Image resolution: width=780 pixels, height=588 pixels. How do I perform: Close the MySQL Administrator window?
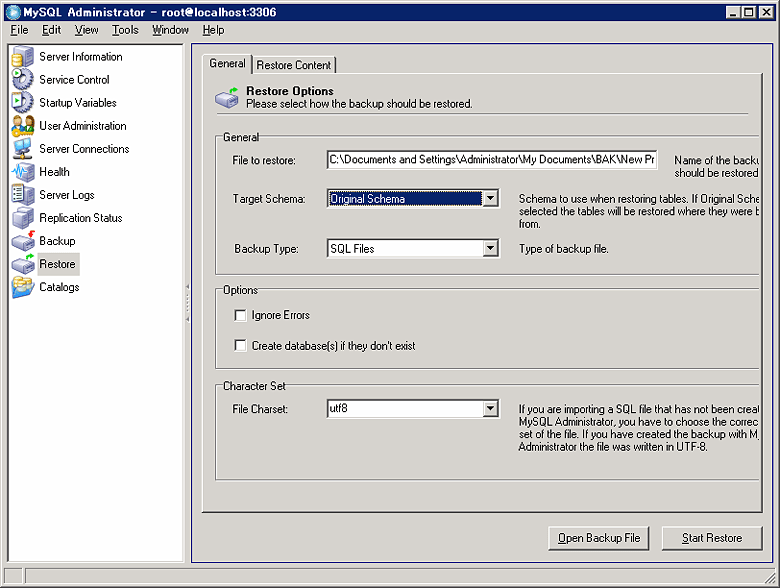tap(767, 12)
